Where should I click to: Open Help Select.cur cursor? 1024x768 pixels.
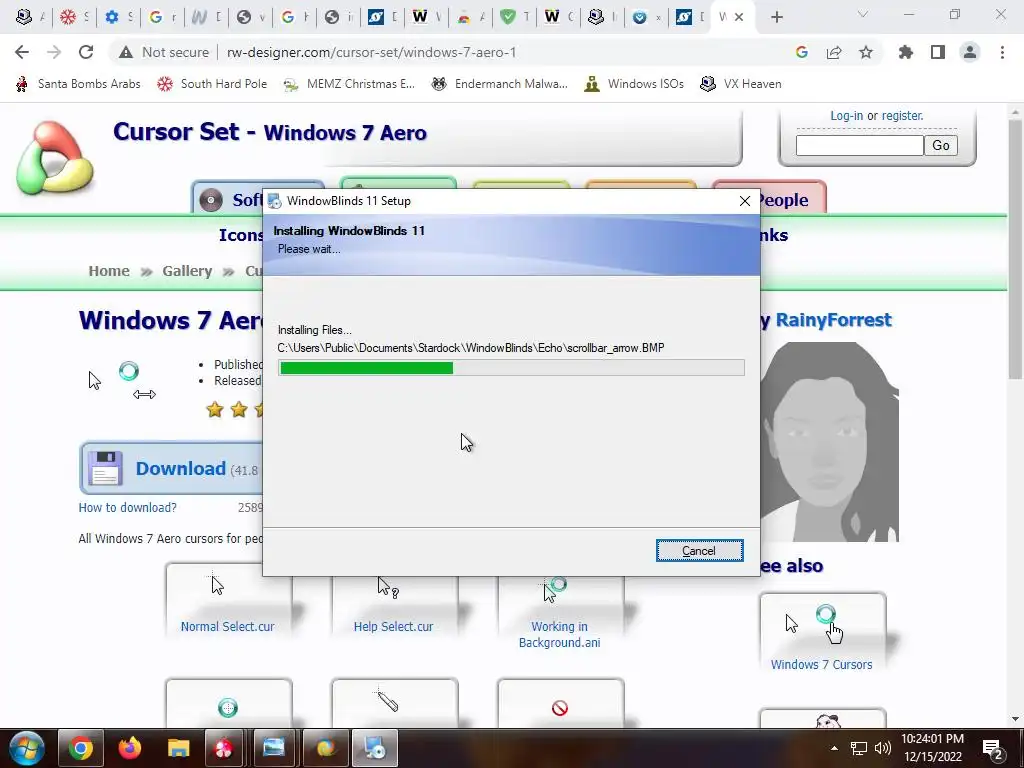pyautogui.click(x=393, y=601)
